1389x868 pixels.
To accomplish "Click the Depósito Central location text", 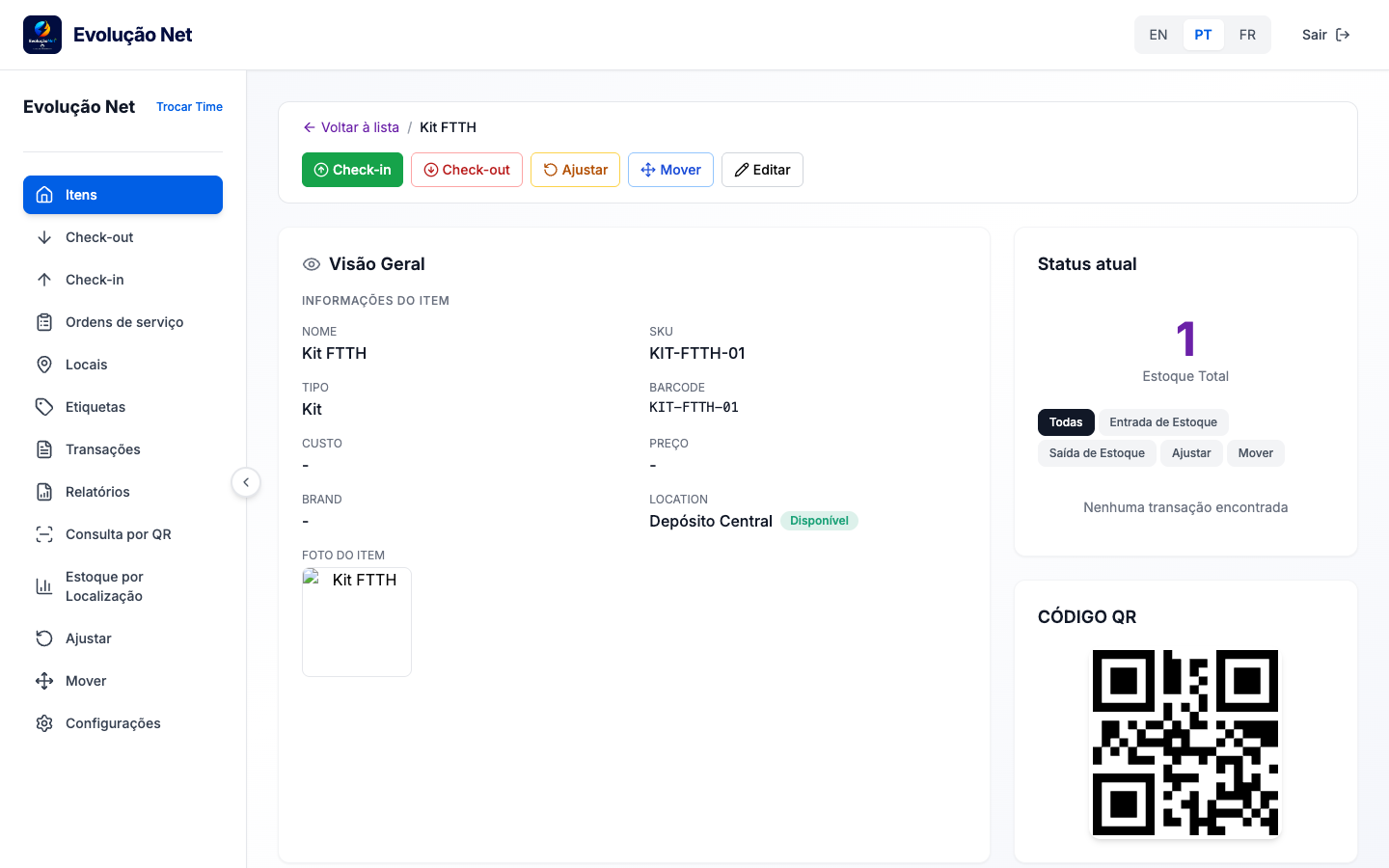I will pyautogui.click(x=711, y=521).
